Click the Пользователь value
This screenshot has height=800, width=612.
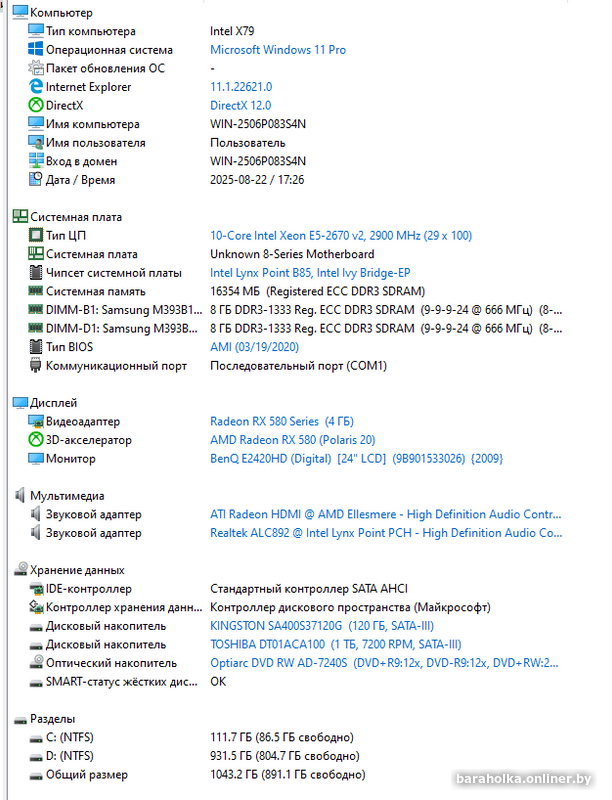[x=248, y=143]
